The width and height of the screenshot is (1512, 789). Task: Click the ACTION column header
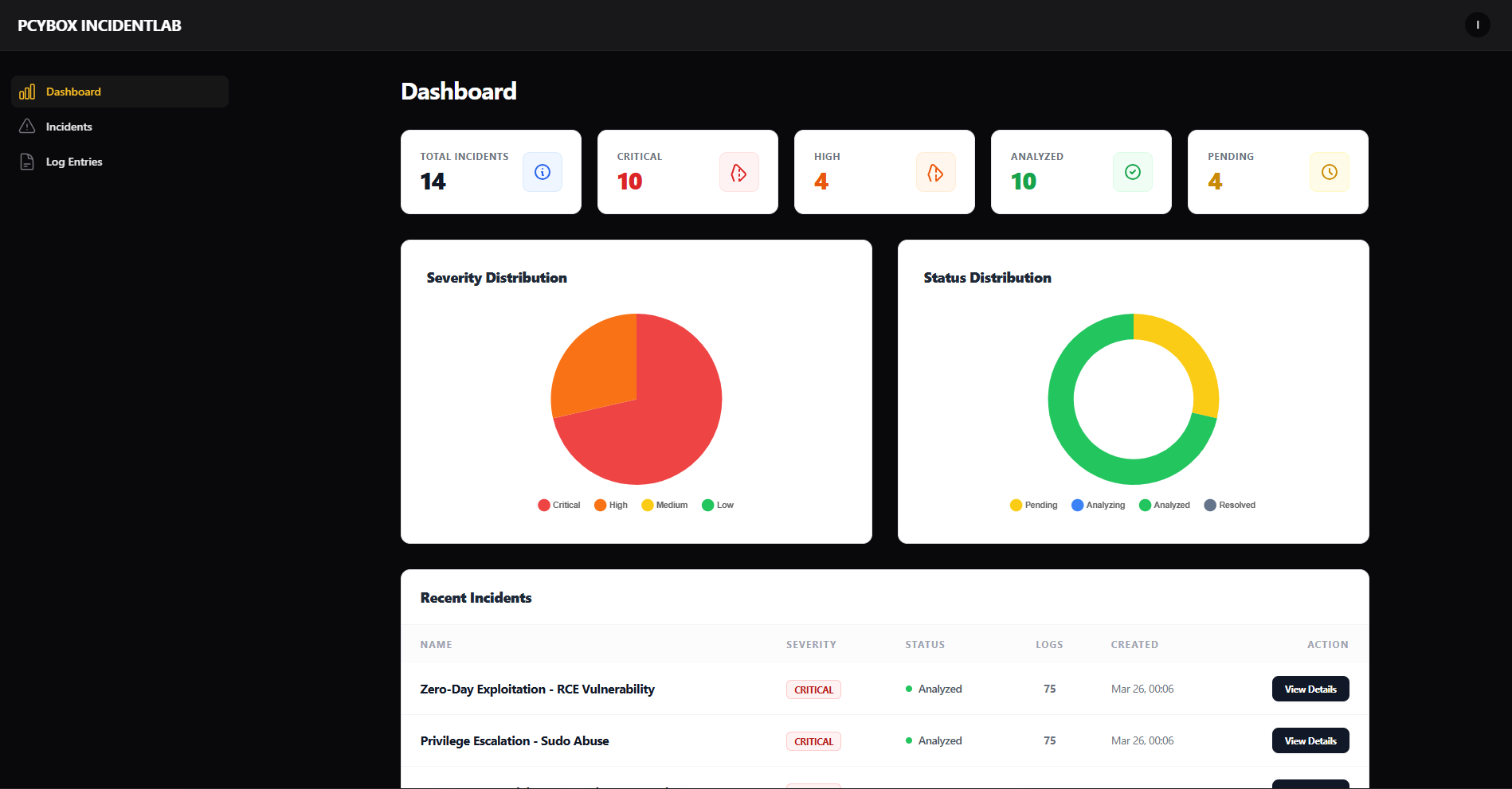[x=1328, y=645]
